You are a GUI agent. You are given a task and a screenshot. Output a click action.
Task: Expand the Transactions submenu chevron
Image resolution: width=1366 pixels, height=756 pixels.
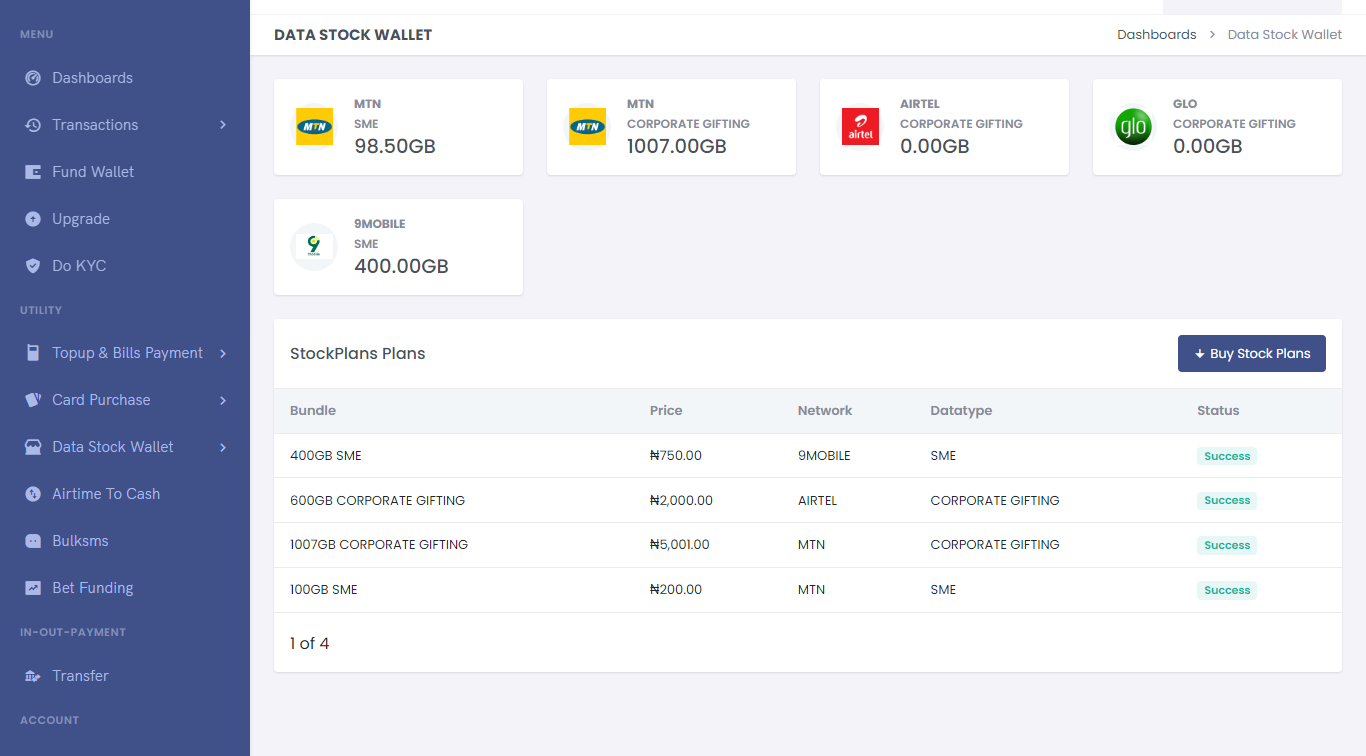click(x=223, y=125)
